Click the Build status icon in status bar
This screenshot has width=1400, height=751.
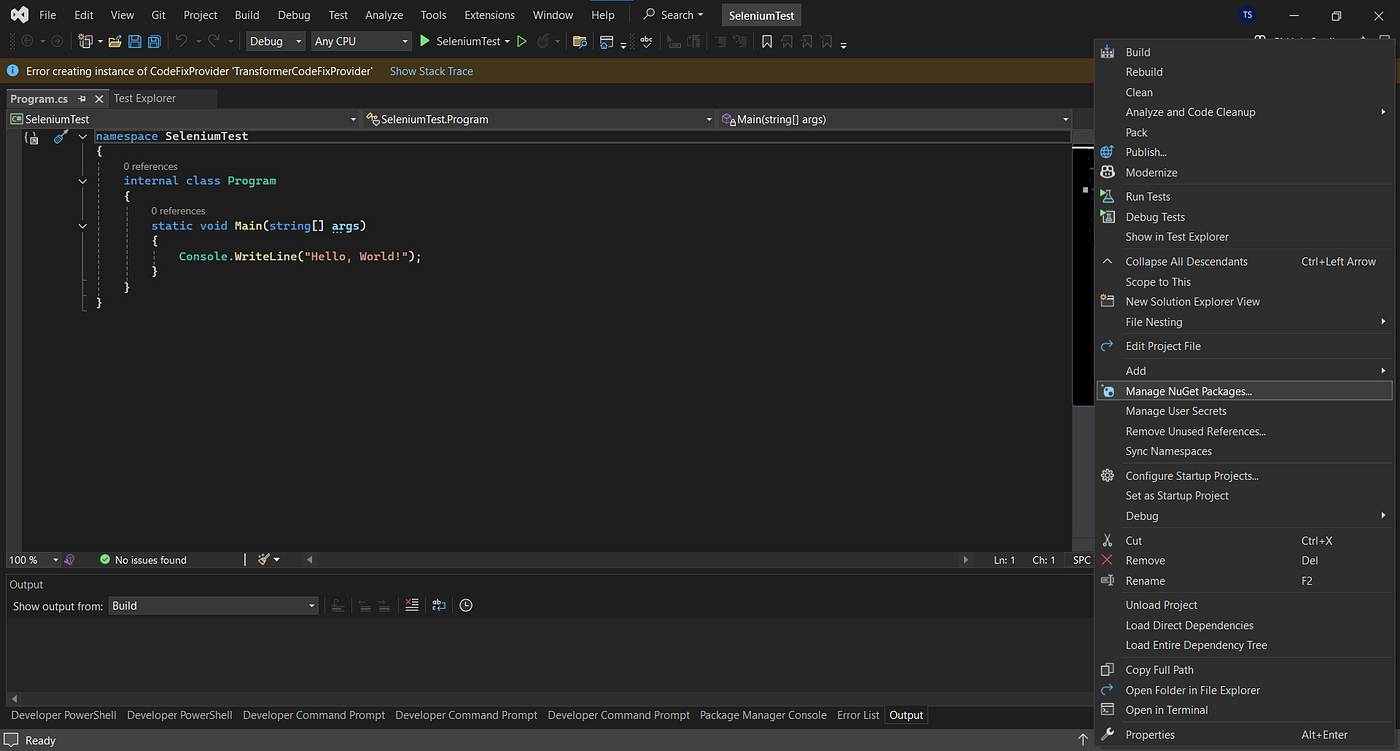11,740
